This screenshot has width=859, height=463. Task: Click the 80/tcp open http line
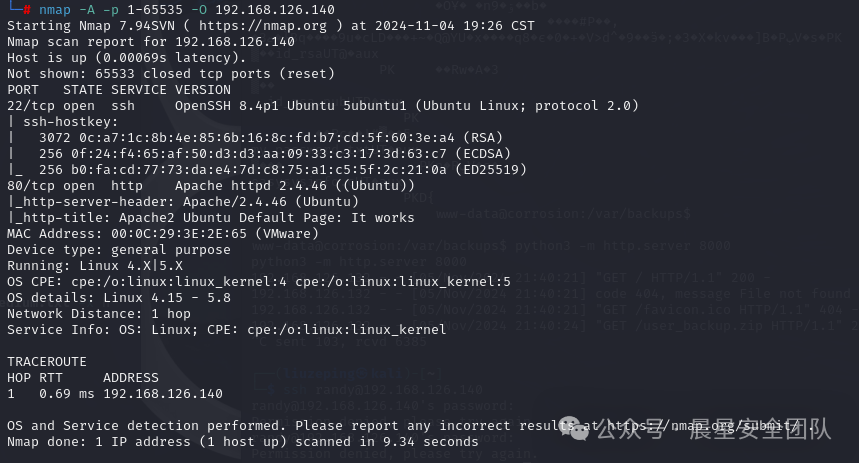(x=210, y=186)
